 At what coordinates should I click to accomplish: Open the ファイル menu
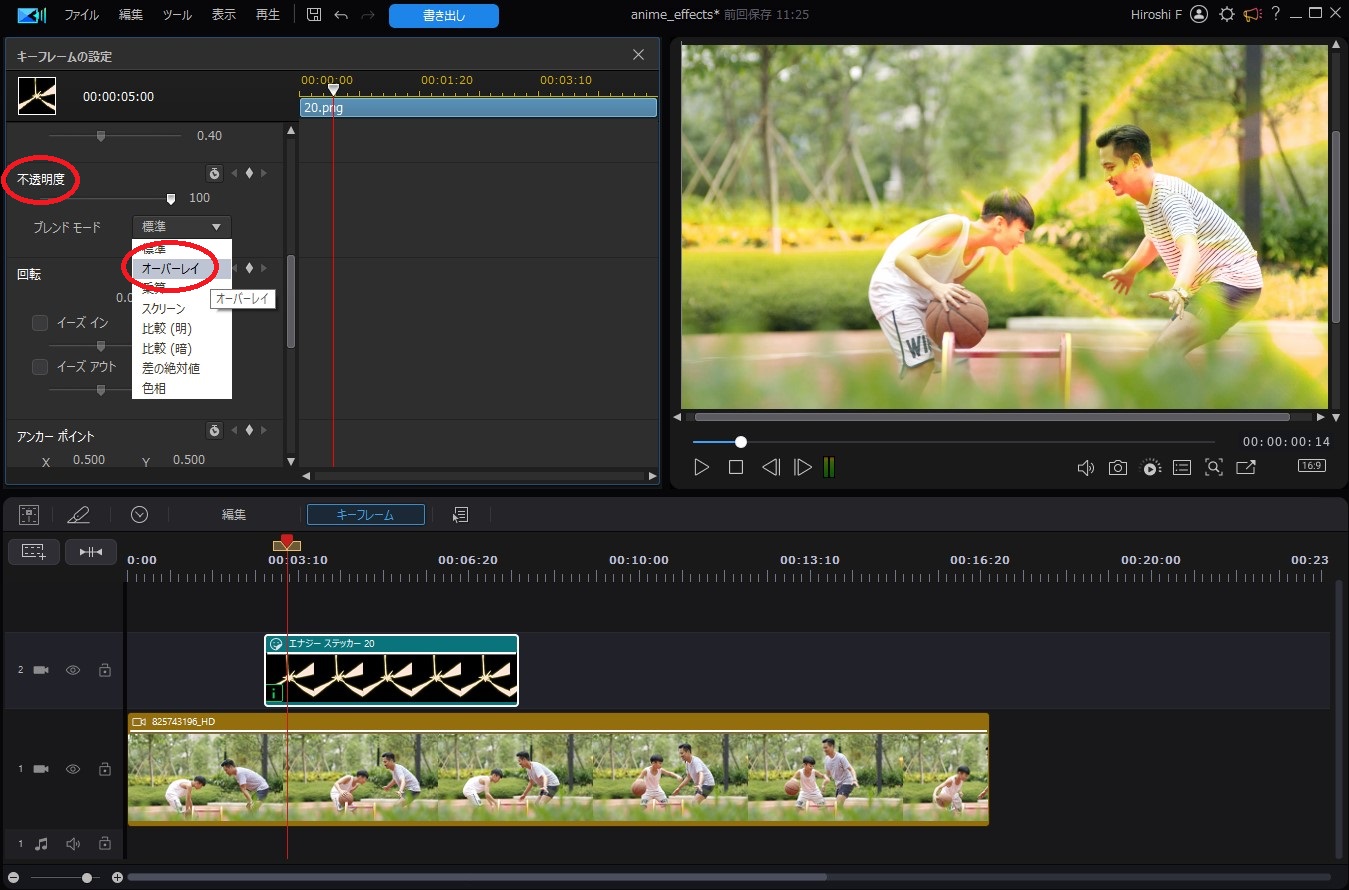click(x=81, y=15)
